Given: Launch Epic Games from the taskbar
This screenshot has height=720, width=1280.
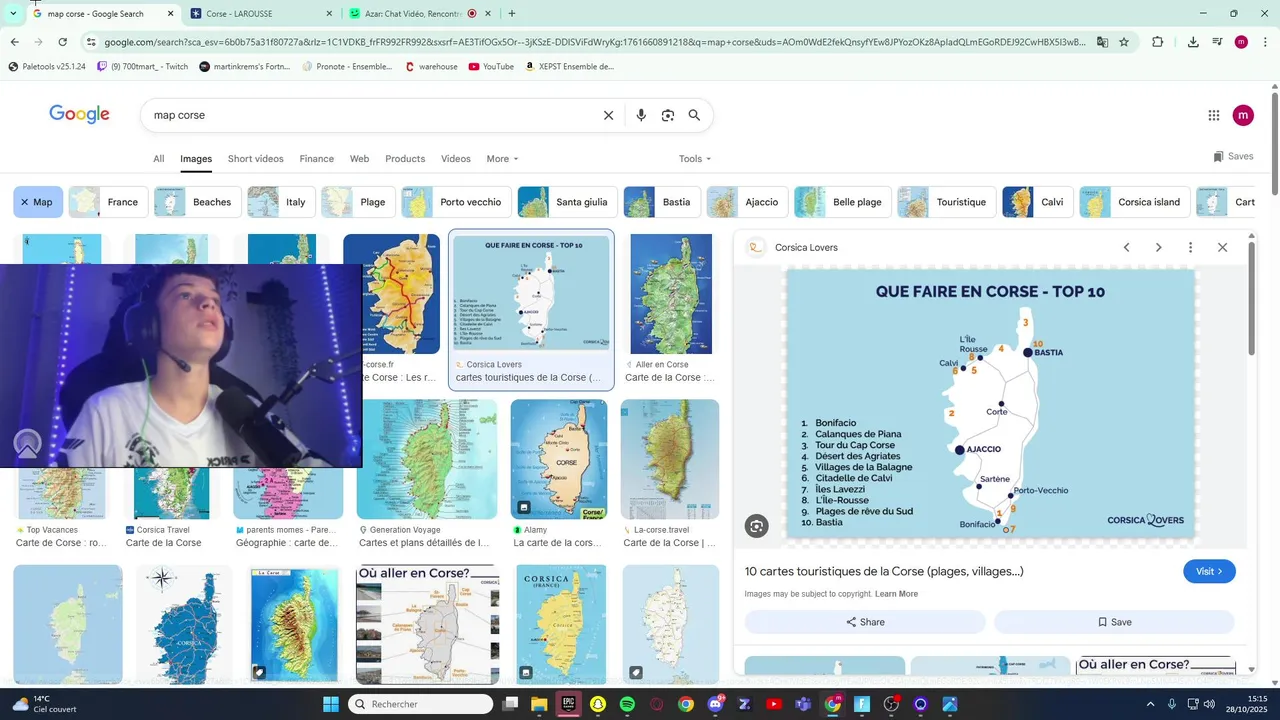Looking at the screenshot, I should coord(568,704).
